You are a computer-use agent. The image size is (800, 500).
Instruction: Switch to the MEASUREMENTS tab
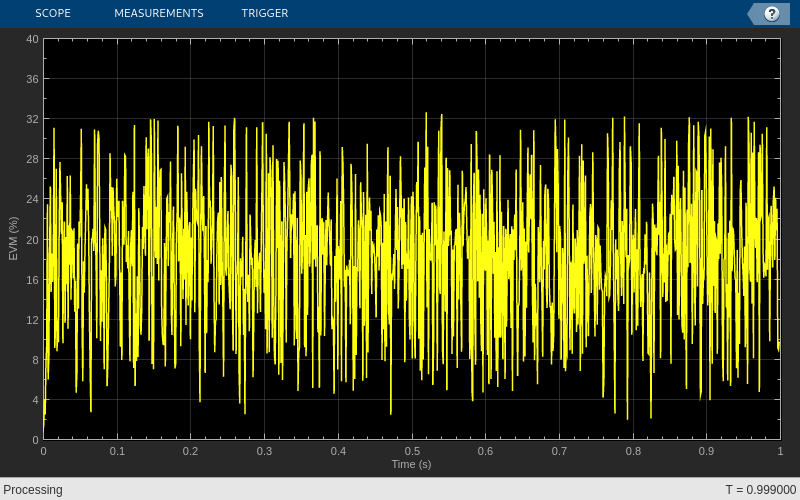159,13
